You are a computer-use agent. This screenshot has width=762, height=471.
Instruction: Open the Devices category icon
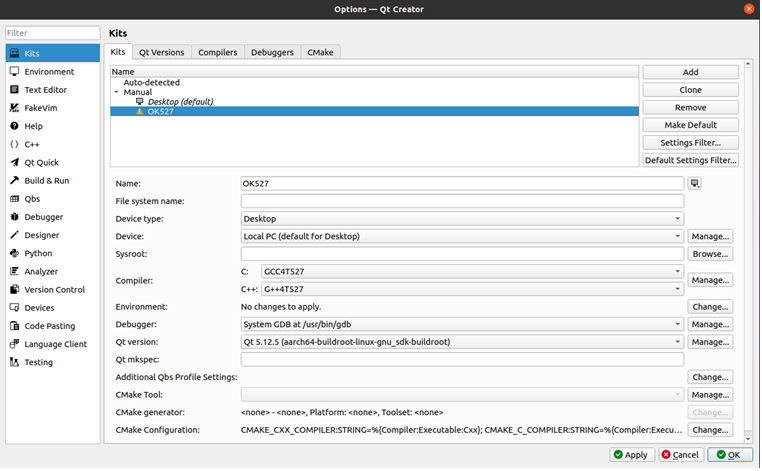pyautogui.click(x=15, y=308)
